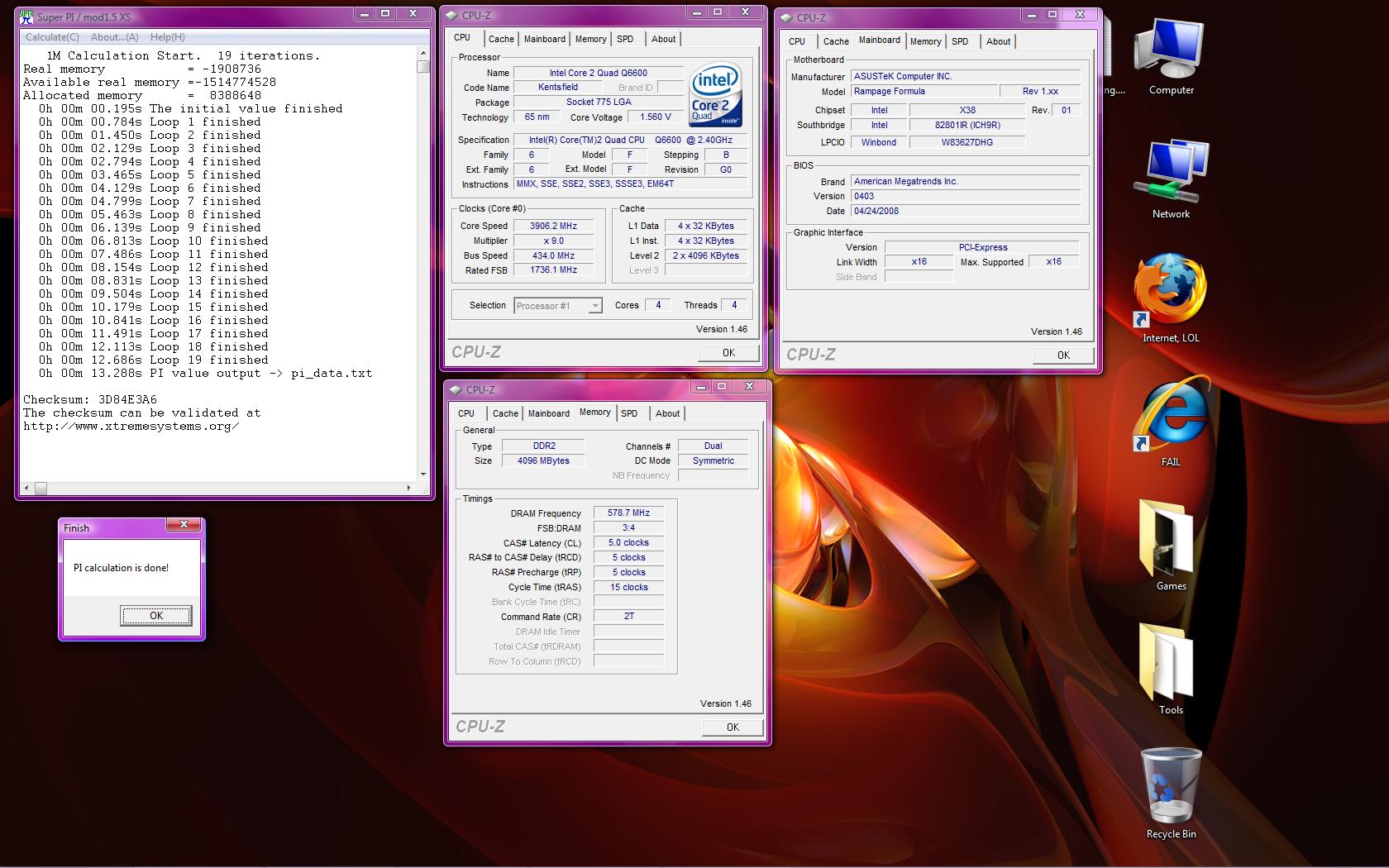Click the Name field Intel Core 2 Quad Q6600
The width and height of the screenshot is (1389, 868).
(599, 73)
